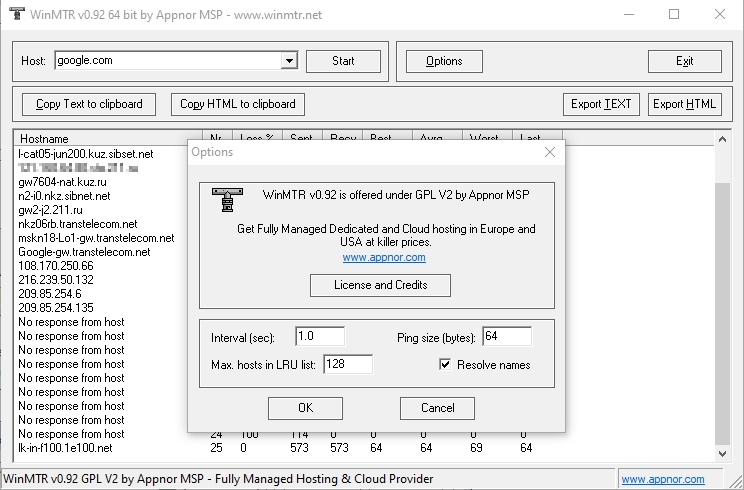Click the WinMTR logo icon in the Options dialog
The width and height of the screenshot is (744, 490).
point(227,199)
